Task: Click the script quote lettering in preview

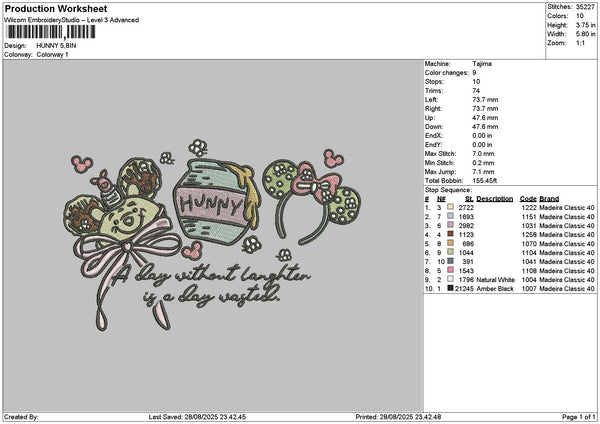Action: (x=210, y=285)
